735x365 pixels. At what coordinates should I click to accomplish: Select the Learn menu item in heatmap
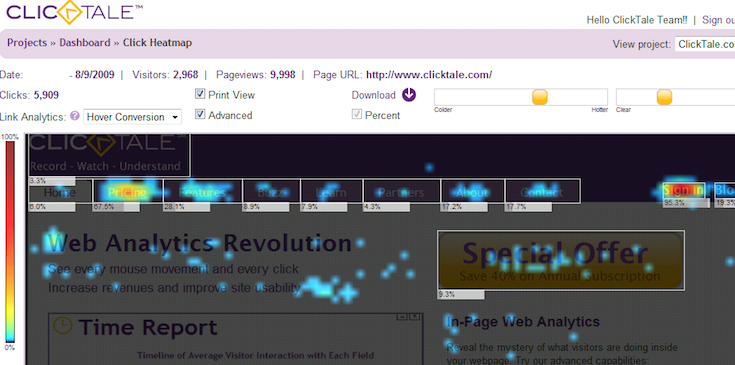pos(331,191)
